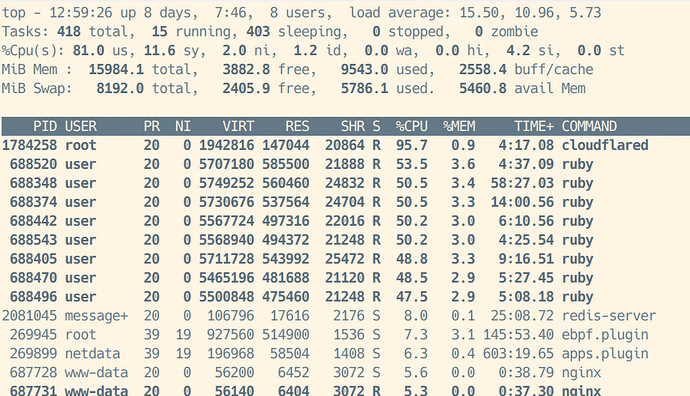Click PID 688348 ruby process
The width and height of the screenshot is (690, 396).
(345, 183)
